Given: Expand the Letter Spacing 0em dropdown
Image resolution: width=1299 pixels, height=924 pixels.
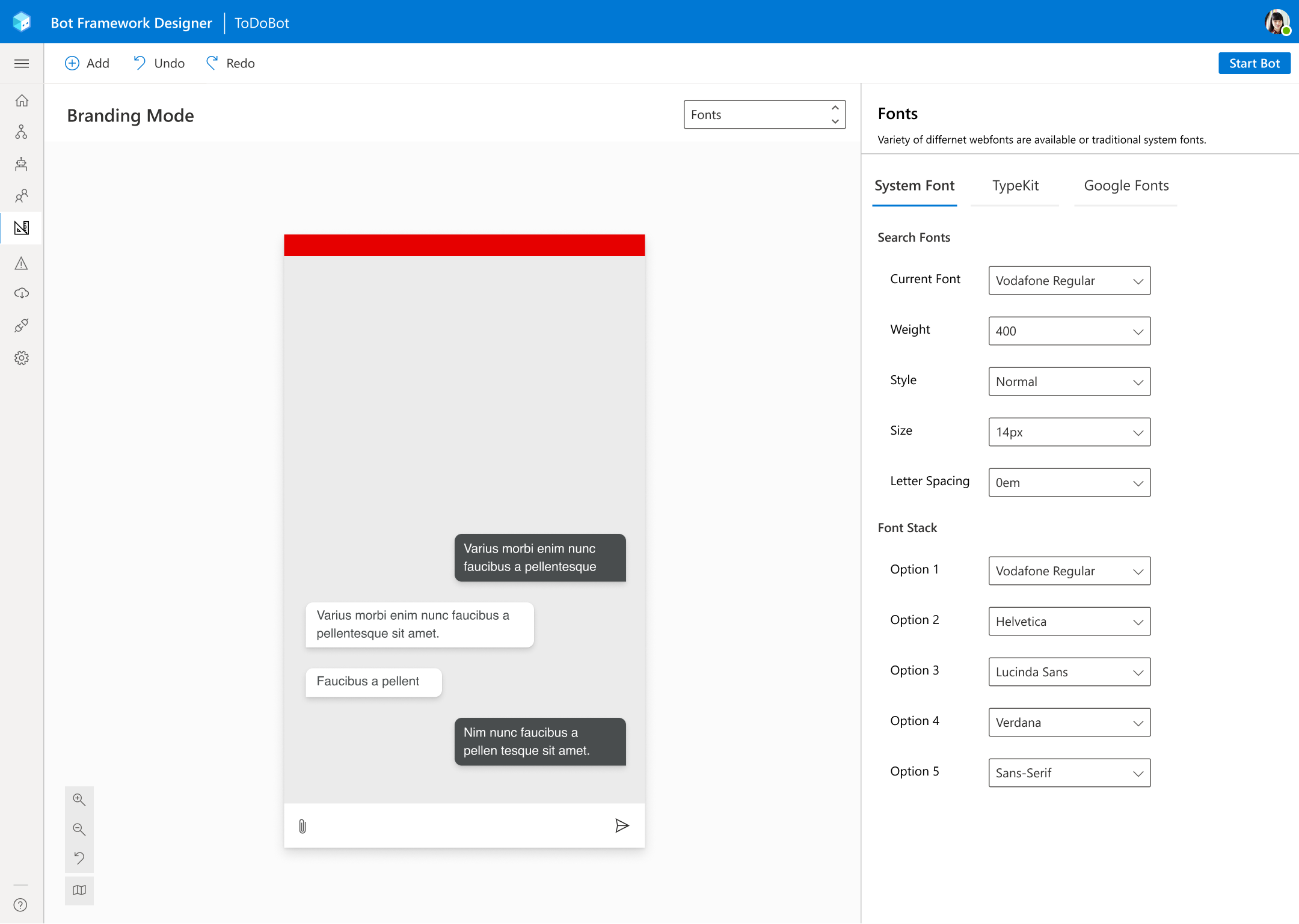Looking at the screenshot, I should (x=1069, y=483).
